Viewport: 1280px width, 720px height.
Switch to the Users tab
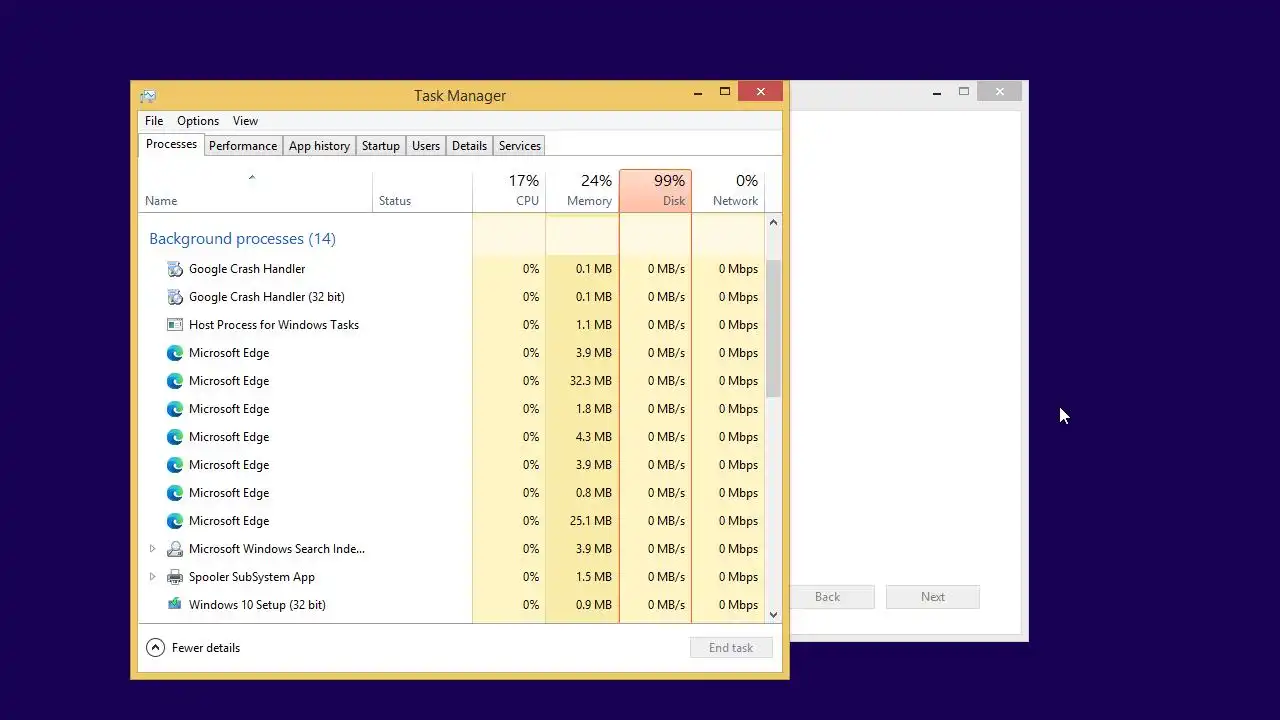tap(426, 146)
